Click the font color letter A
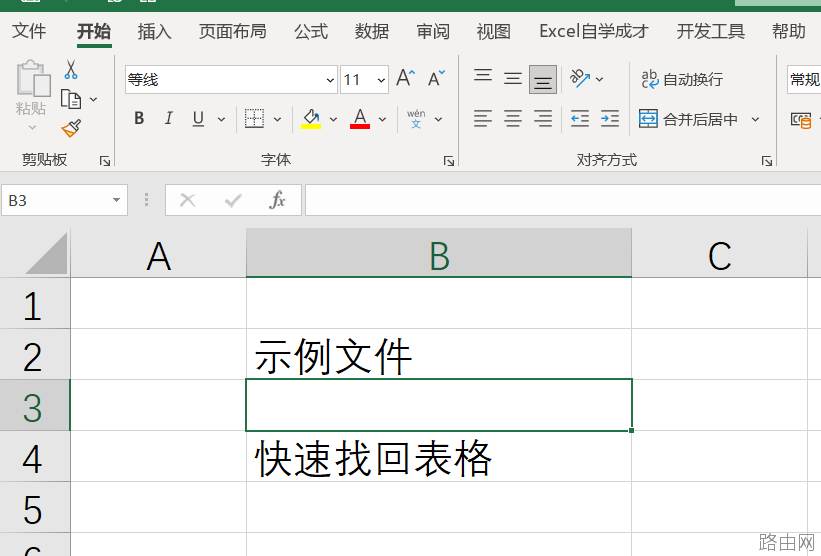Viewport: 821px width, 556px height. click(x=360, y=119)
